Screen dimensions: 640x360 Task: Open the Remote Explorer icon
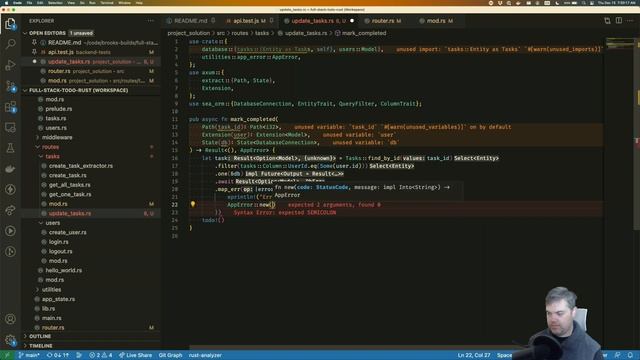pyautogui.click(x=10, y=127)
